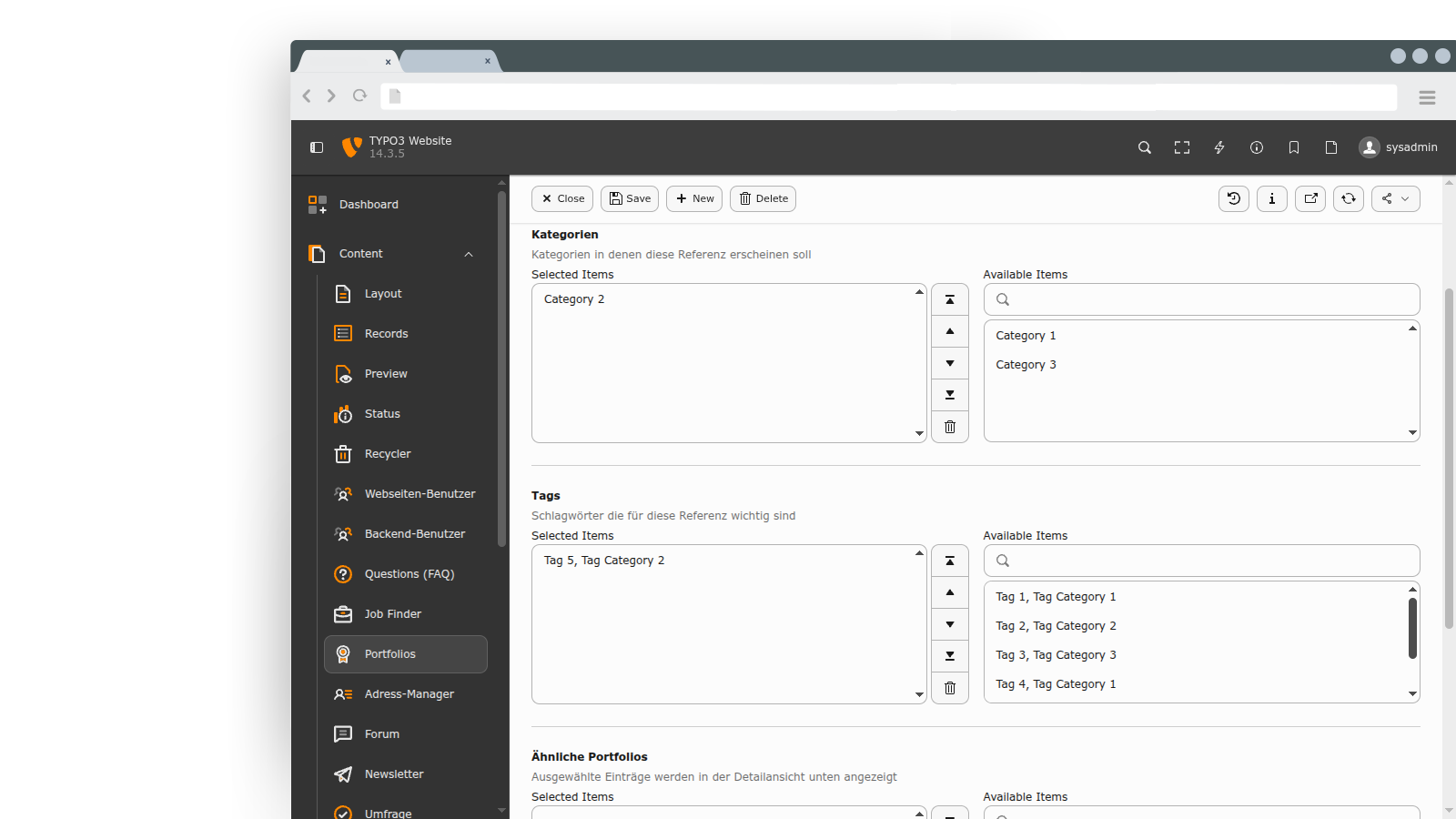Open the Adress-Manager module
Image resolution: width=1456 pixels, height=819 pixels.
[406, 694]
